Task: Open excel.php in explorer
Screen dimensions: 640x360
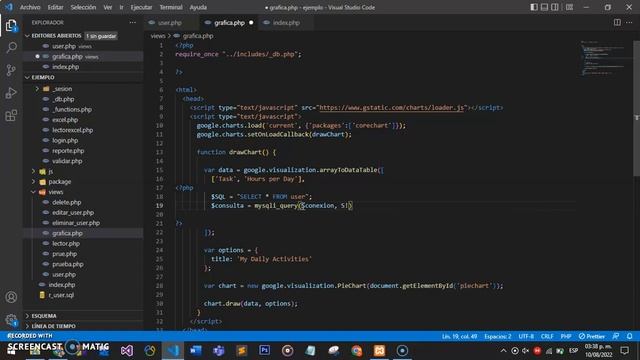Action: pos(65,120)
